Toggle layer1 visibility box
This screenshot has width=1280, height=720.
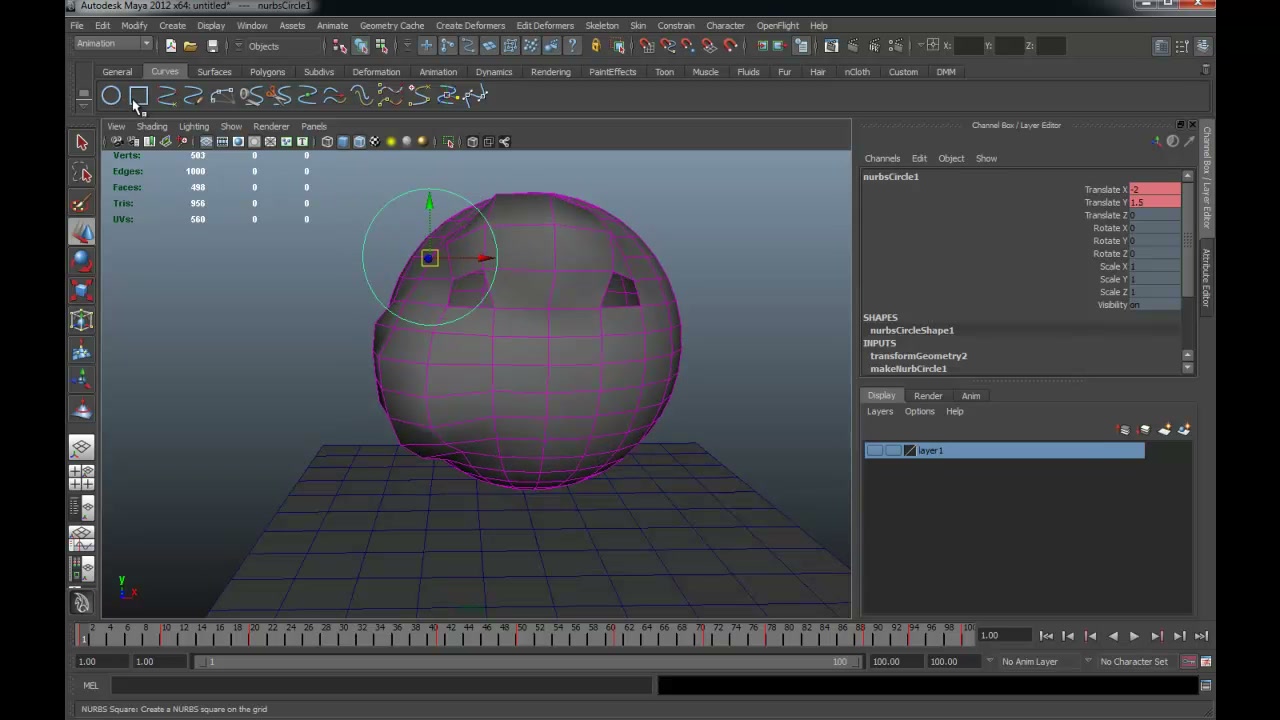pyautogui.click(x=875, y=451)
